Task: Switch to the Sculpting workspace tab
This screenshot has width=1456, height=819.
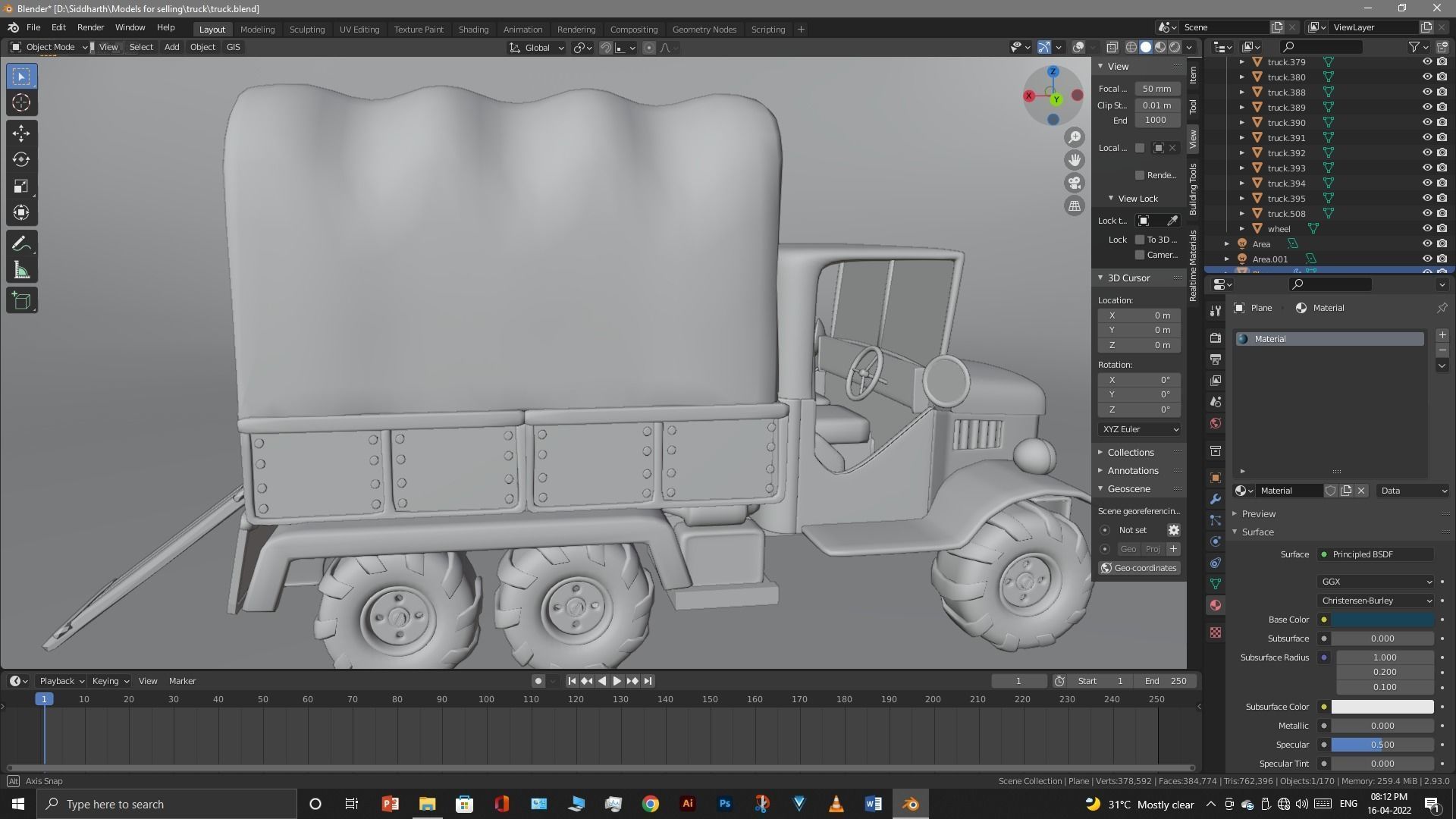Action: coord(307,30)
